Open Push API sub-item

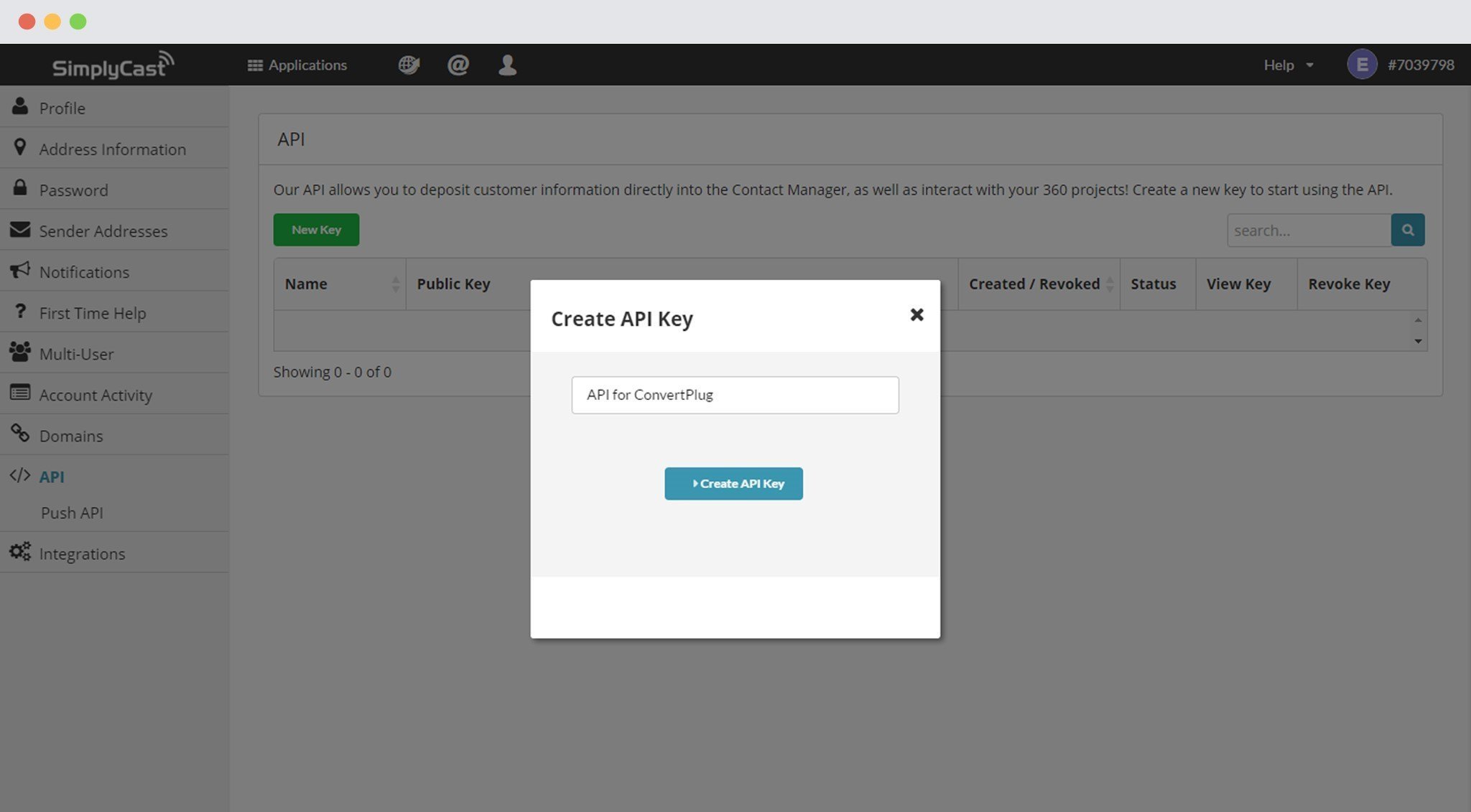72,513
